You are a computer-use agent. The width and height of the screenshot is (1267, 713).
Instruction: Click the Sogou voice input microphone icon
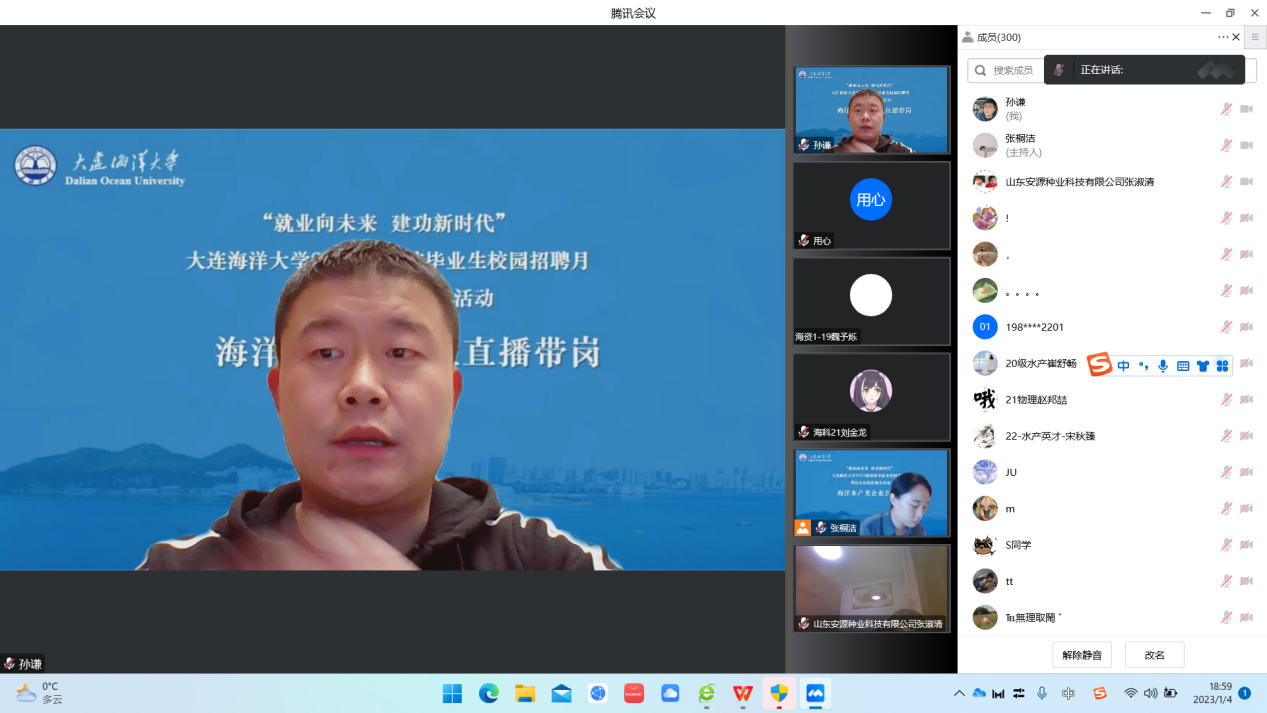1163,366
